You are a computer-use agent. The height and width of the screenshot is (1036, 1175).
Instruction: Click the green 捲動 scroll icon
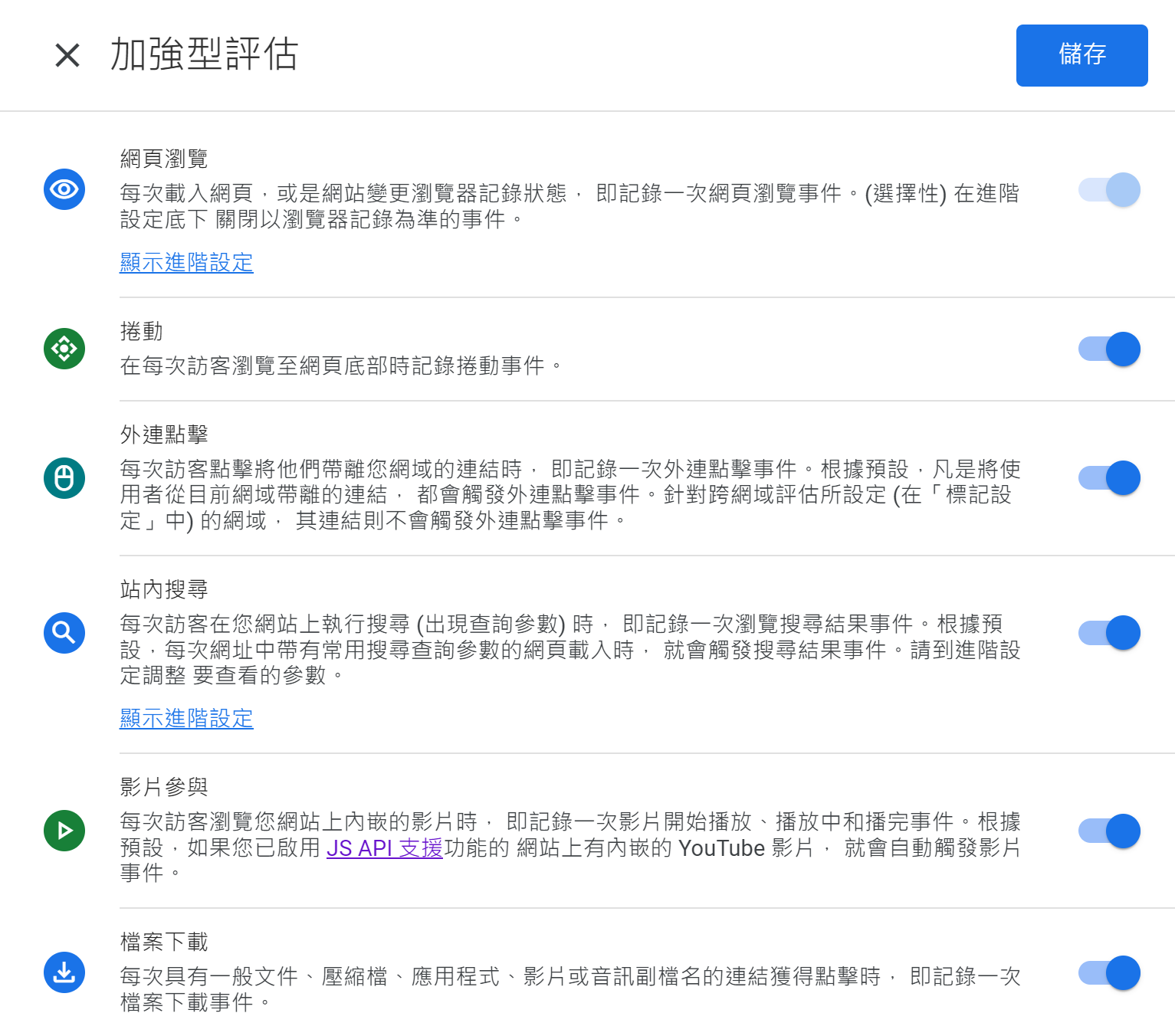(64, 349)
